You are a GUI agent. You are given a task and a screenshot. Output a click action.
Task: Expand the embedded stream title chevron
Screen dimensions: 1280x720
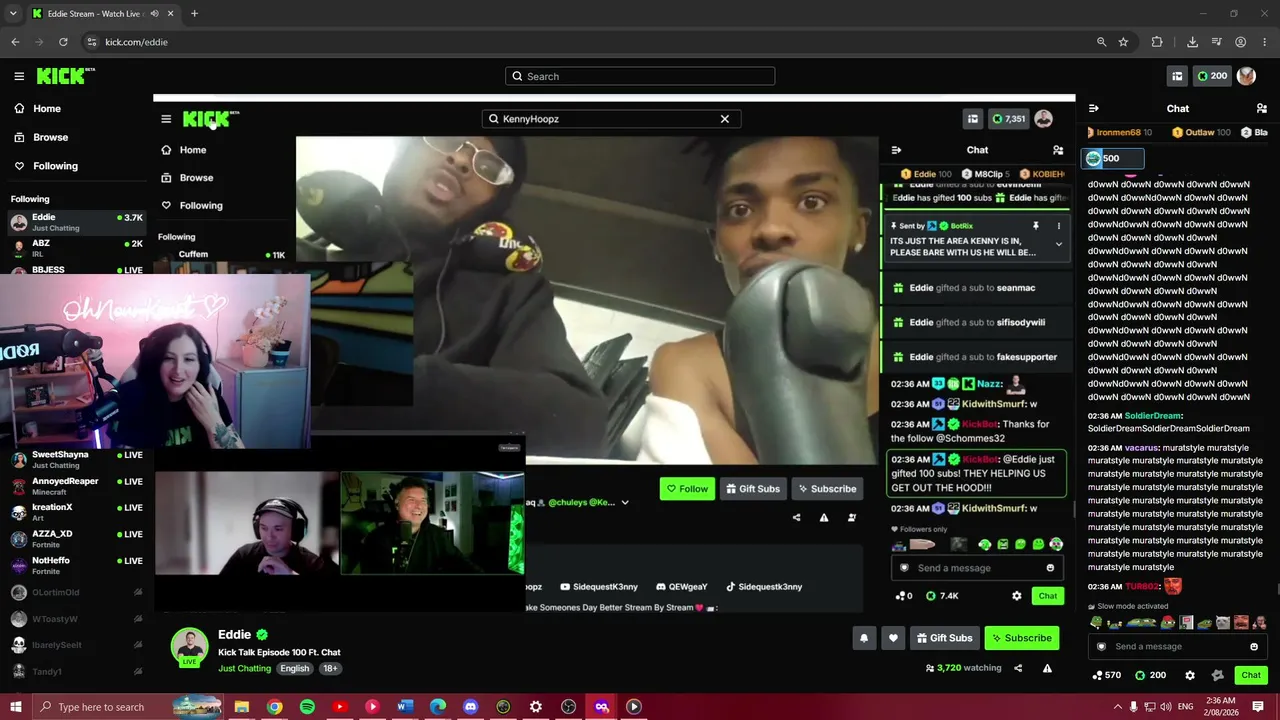(625, 503)
